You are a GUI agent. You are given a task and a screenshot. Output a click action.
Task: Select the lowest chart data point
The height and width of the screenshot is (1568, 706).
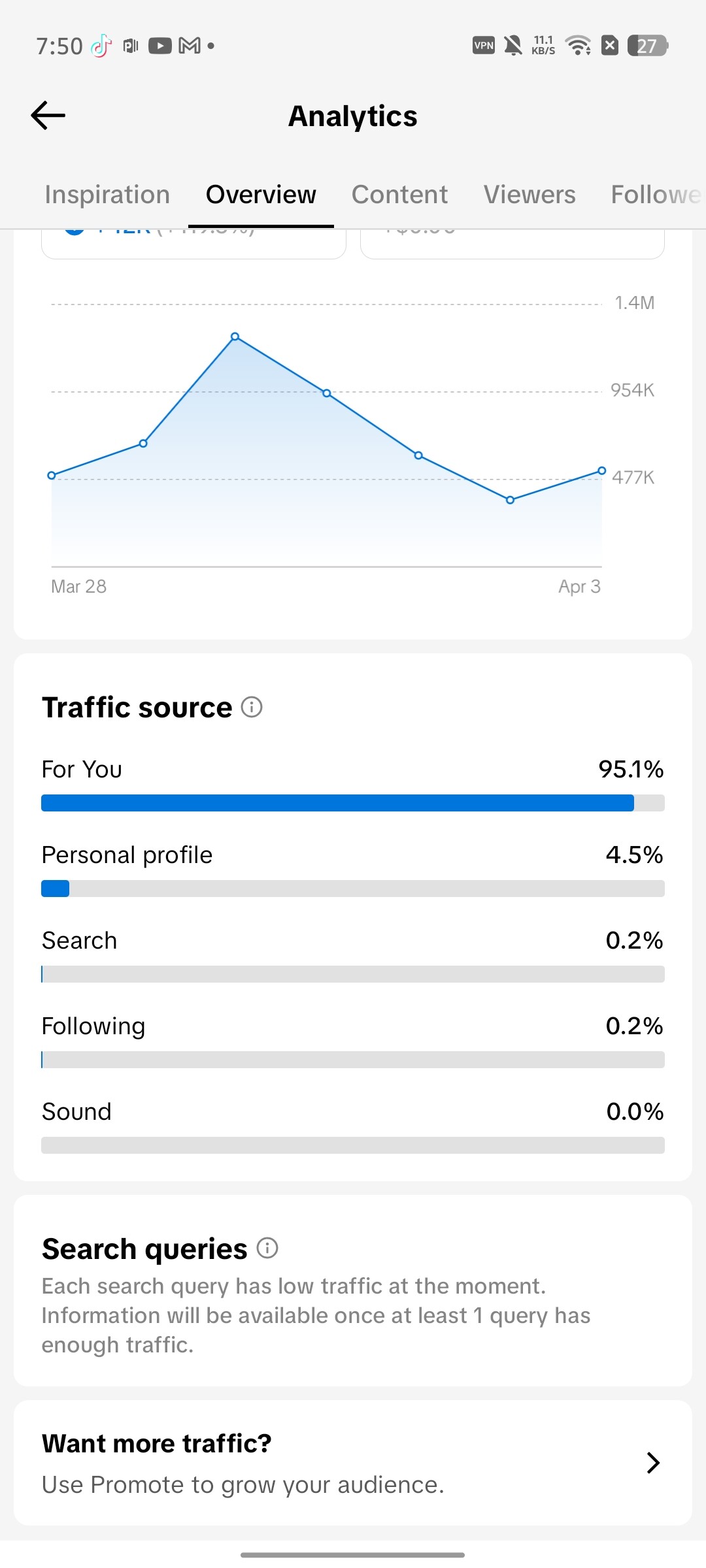tap(511, 500)
